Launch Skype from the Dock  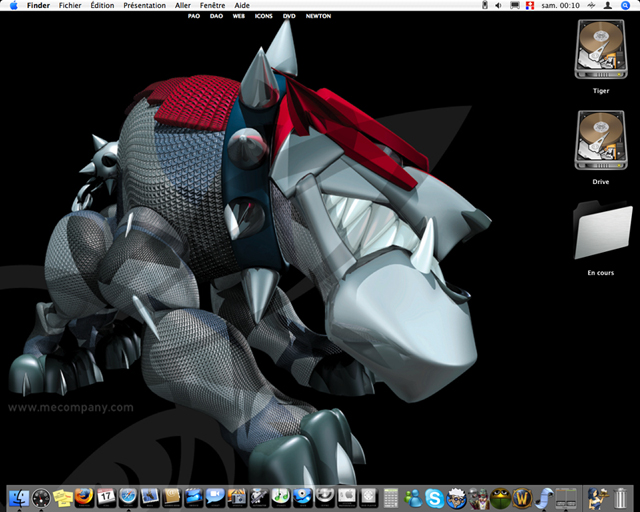click(x=435, y=498)
